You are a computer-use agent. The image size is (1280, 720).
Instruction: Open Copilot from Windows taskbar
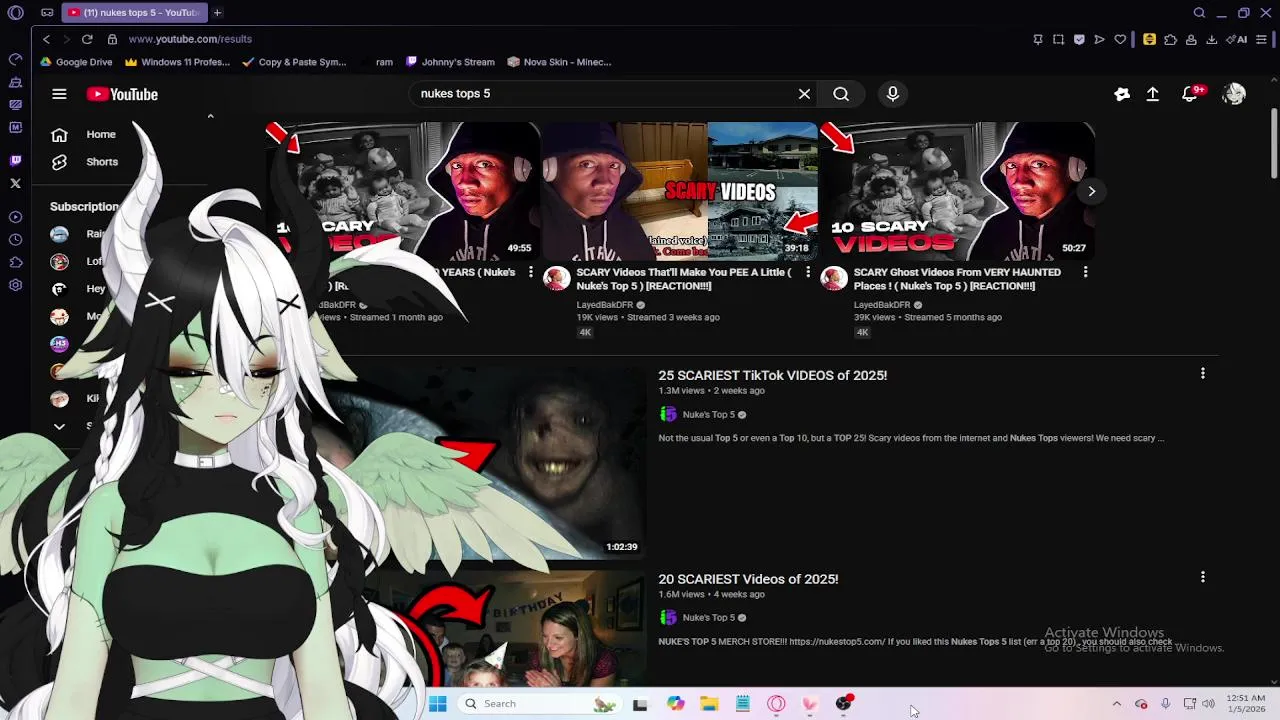pos(676,704)
